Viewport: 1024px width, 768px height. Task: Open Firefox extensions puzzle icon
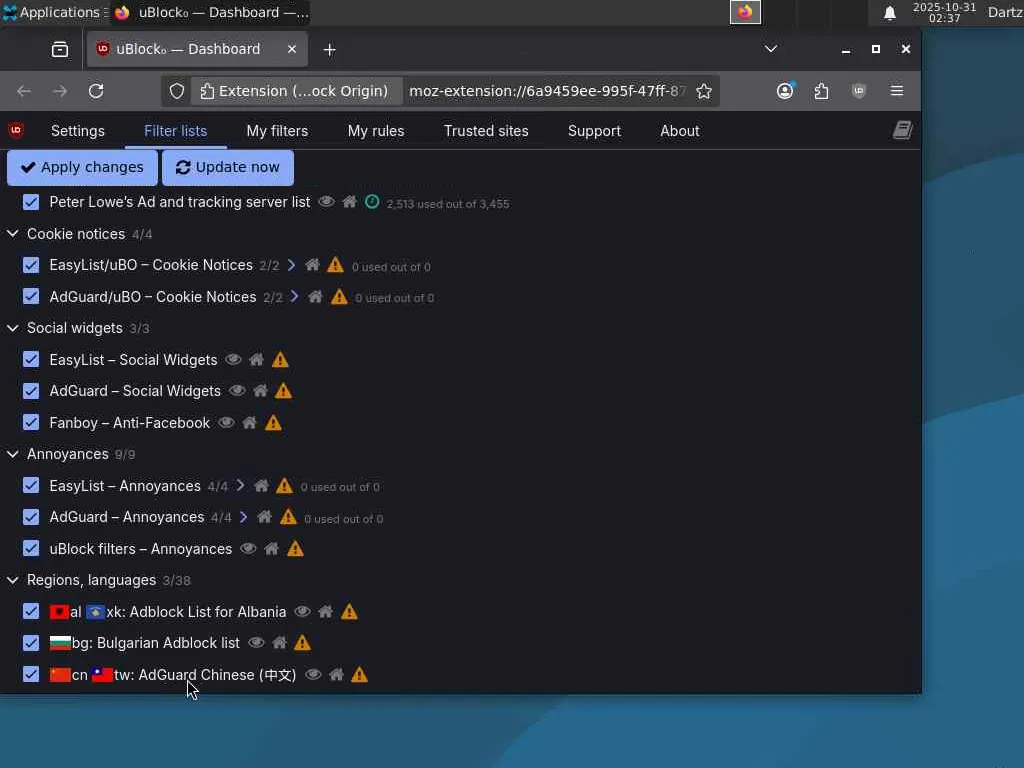tap(822, 91)
